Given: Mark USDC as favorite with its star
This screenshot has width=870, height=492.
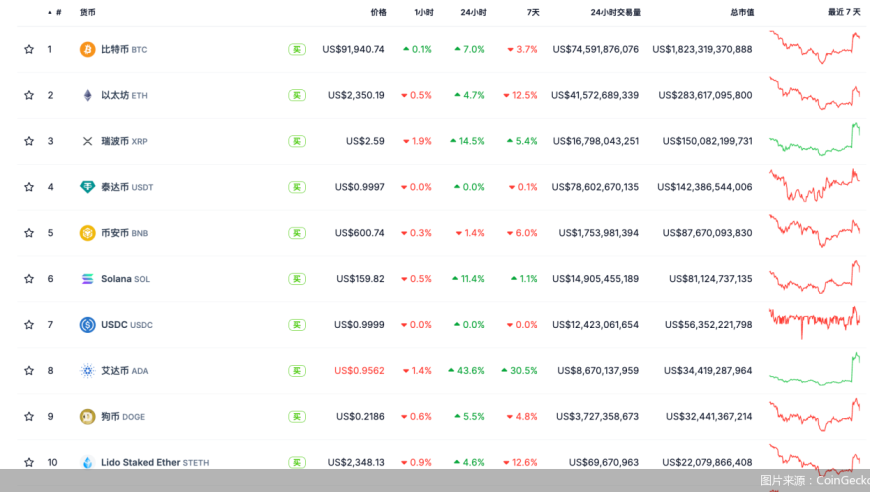Looking at the screenshot, I should tap(29, 325).
